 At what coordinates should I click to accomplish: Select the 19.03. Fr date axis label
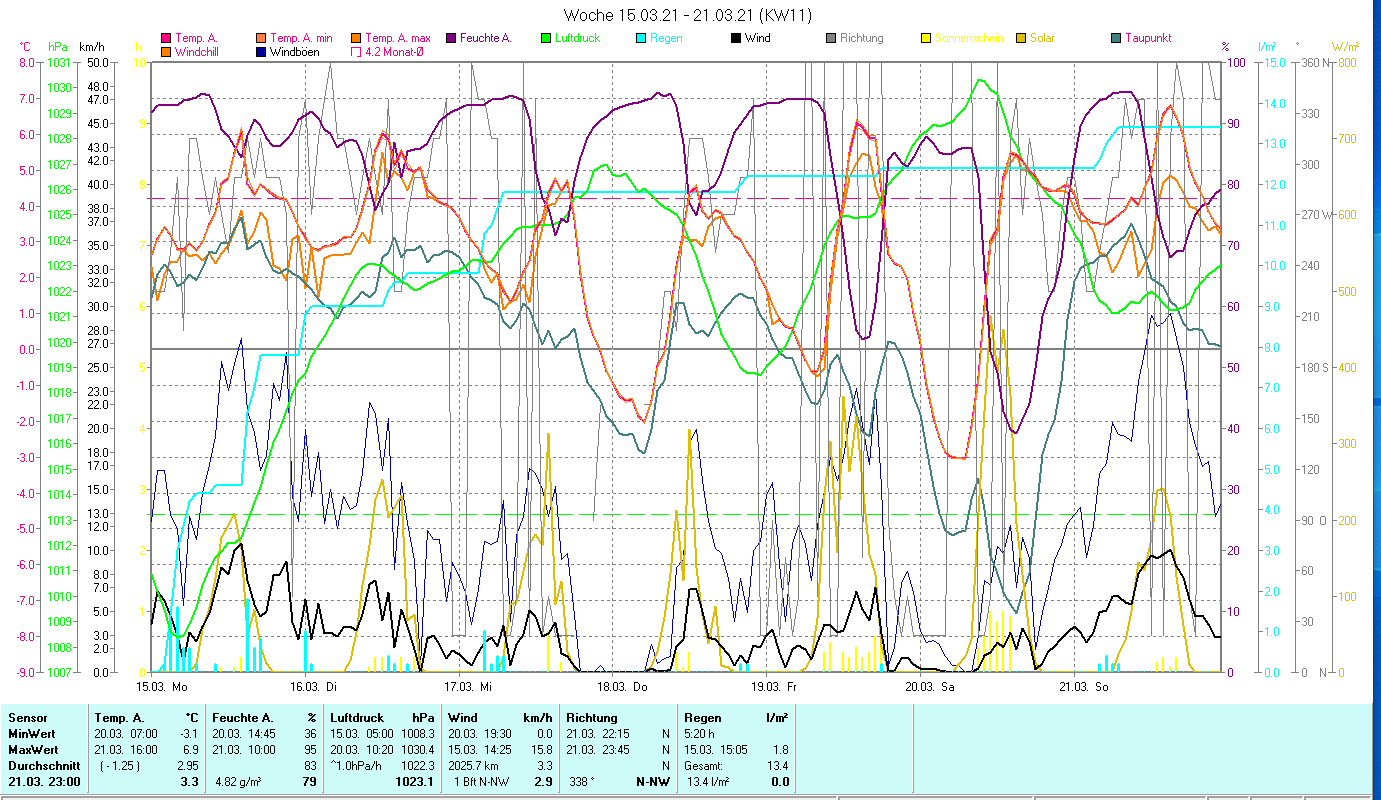776,687
